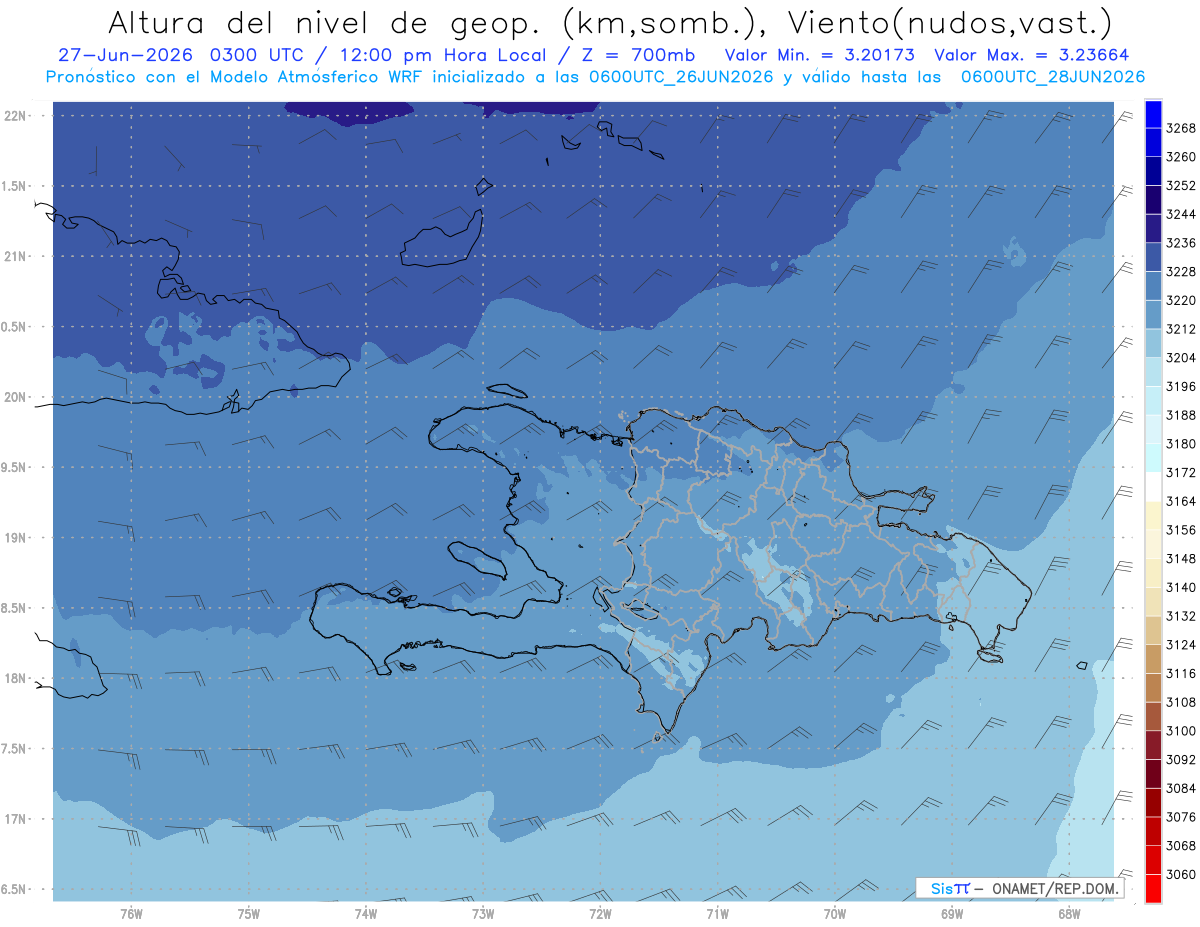This screenshot has width=1200, height=927.
Task: Click the bright blue swatch above 3268
Action: [1152, 114]
